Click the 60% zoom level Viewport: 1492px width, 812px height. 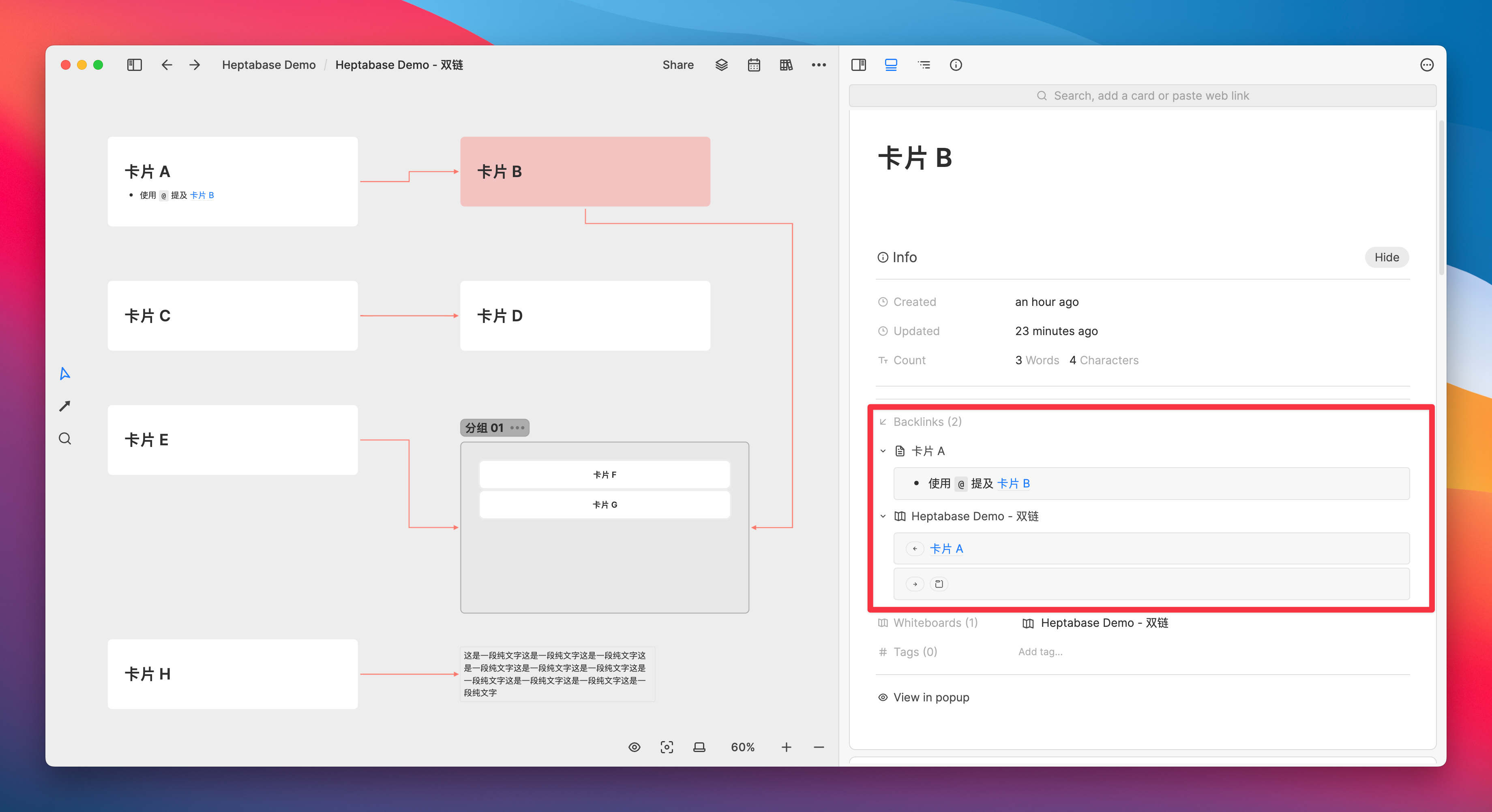coord(742,747)
